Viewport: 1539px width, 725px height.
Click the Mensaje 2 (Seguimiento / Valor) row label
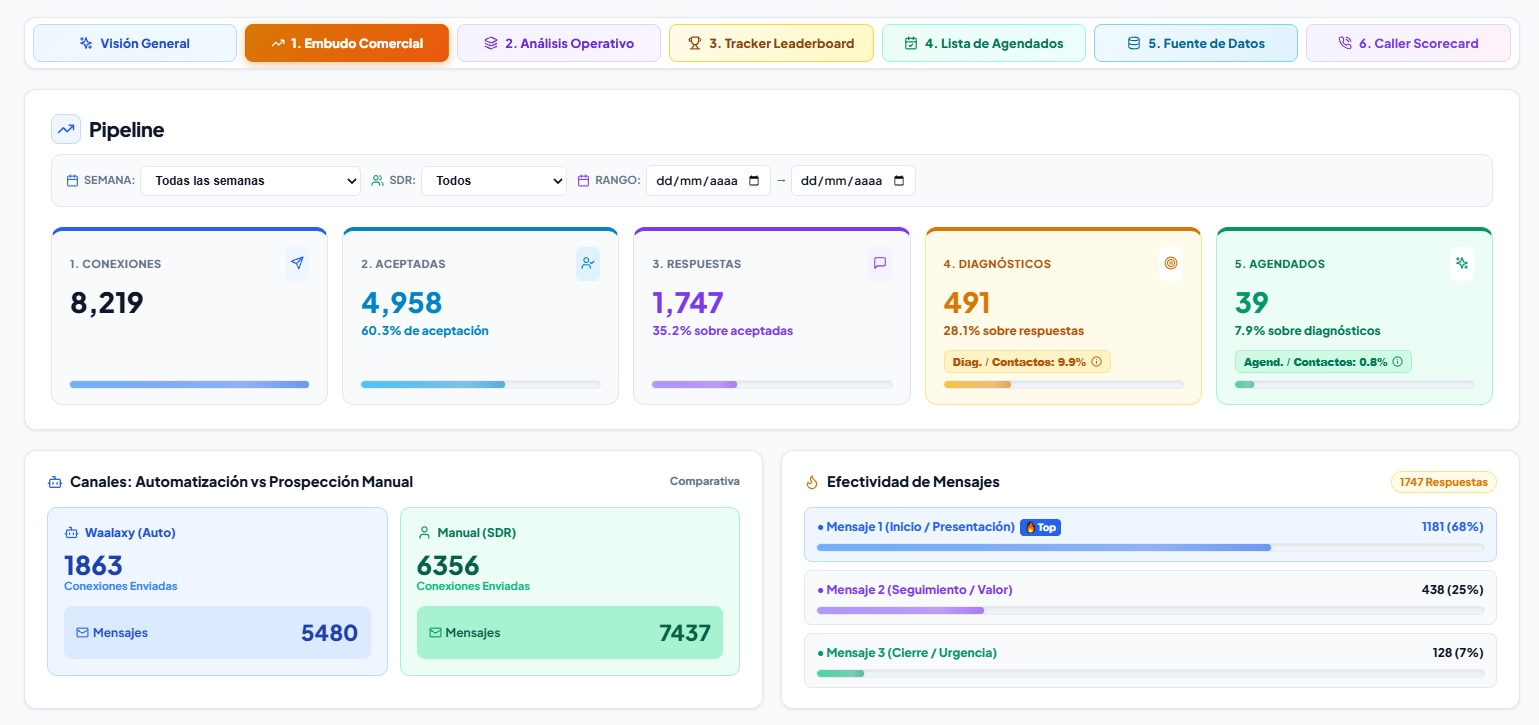pyautogui.click(x=915, y=590)
